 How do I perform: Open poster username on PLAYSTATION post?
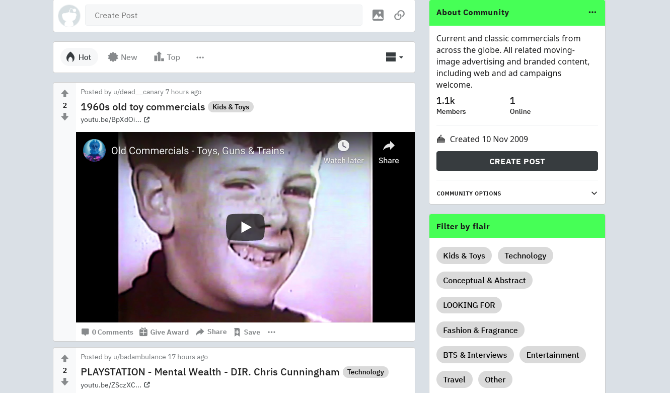[139, 356]
